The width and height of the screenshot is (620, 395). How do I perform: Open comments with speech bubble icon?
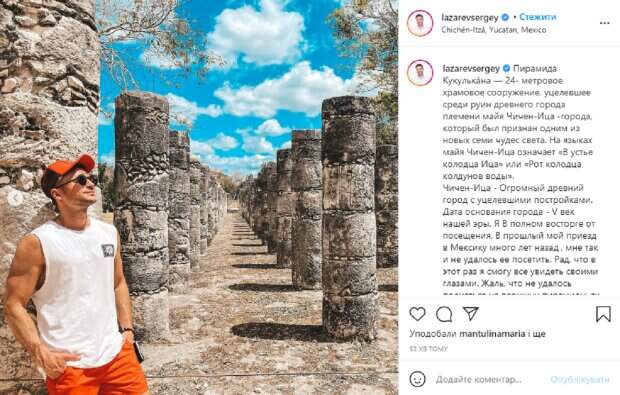444,314
